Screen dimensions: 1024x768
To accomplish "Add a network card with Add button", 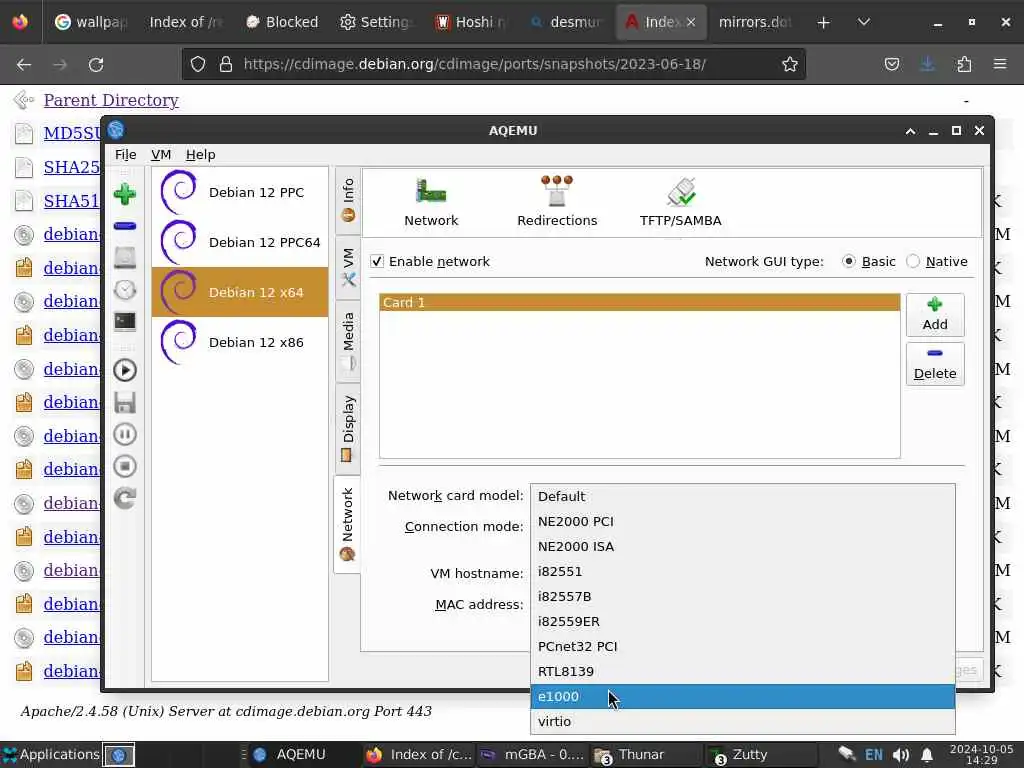I will coord(935,314).
